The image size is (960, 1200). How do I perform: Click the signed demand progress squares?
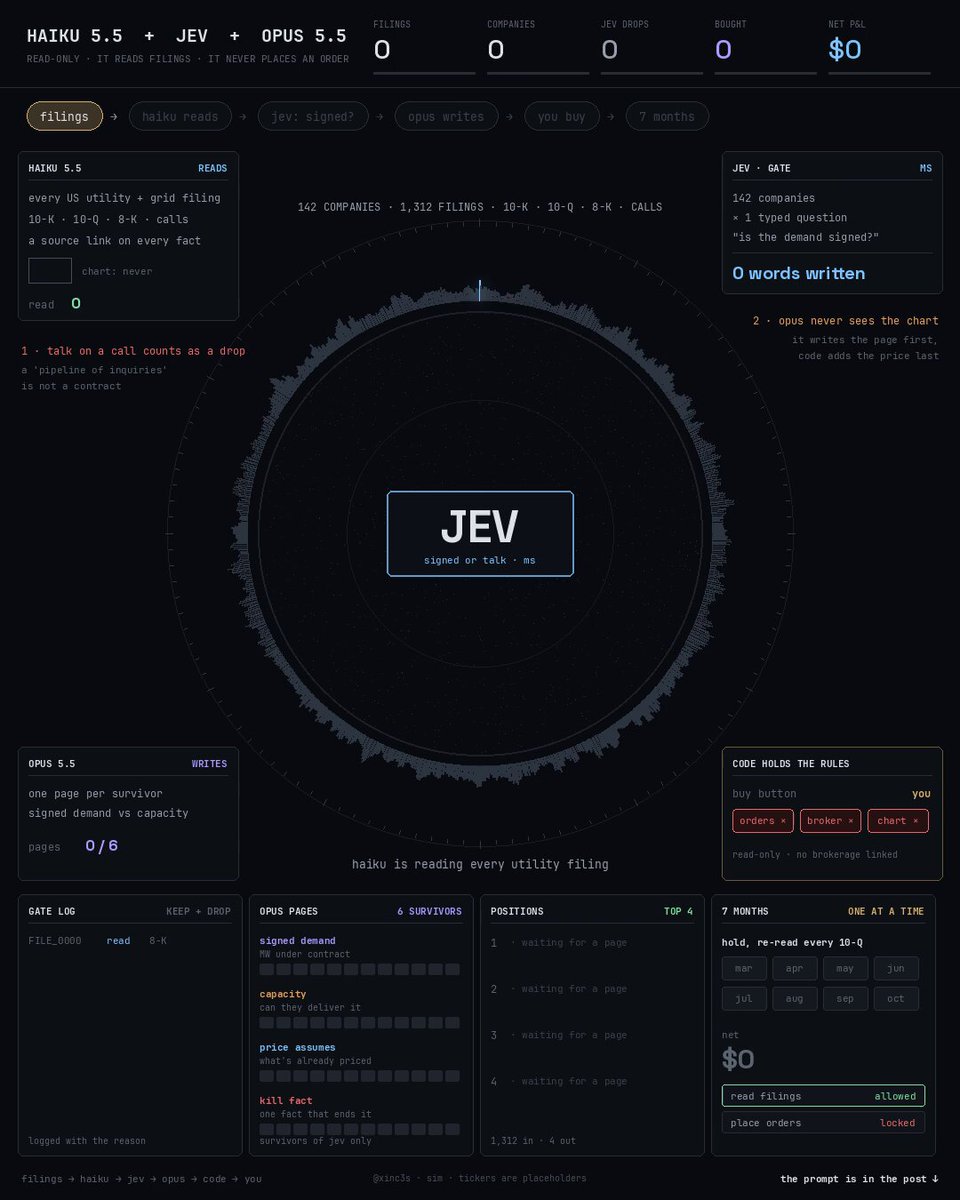tap(360, 969)
